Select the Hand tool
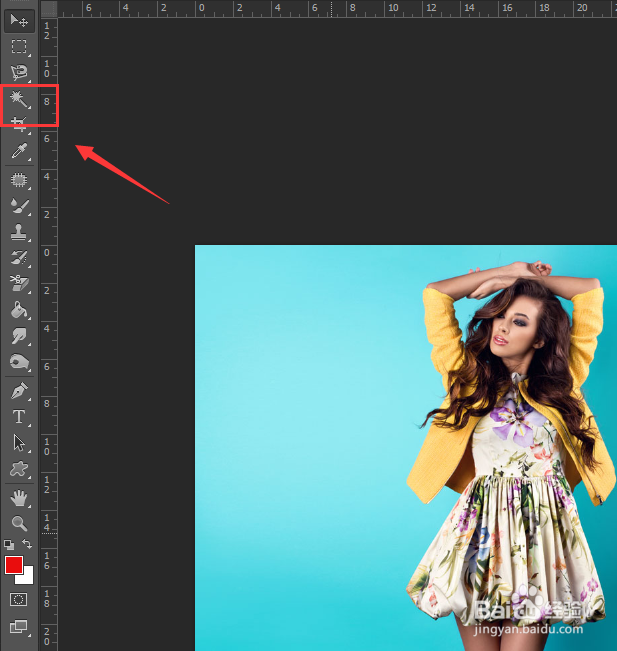Image resolution: width=617 pixels, height=651 pixels. pos(19,498)
